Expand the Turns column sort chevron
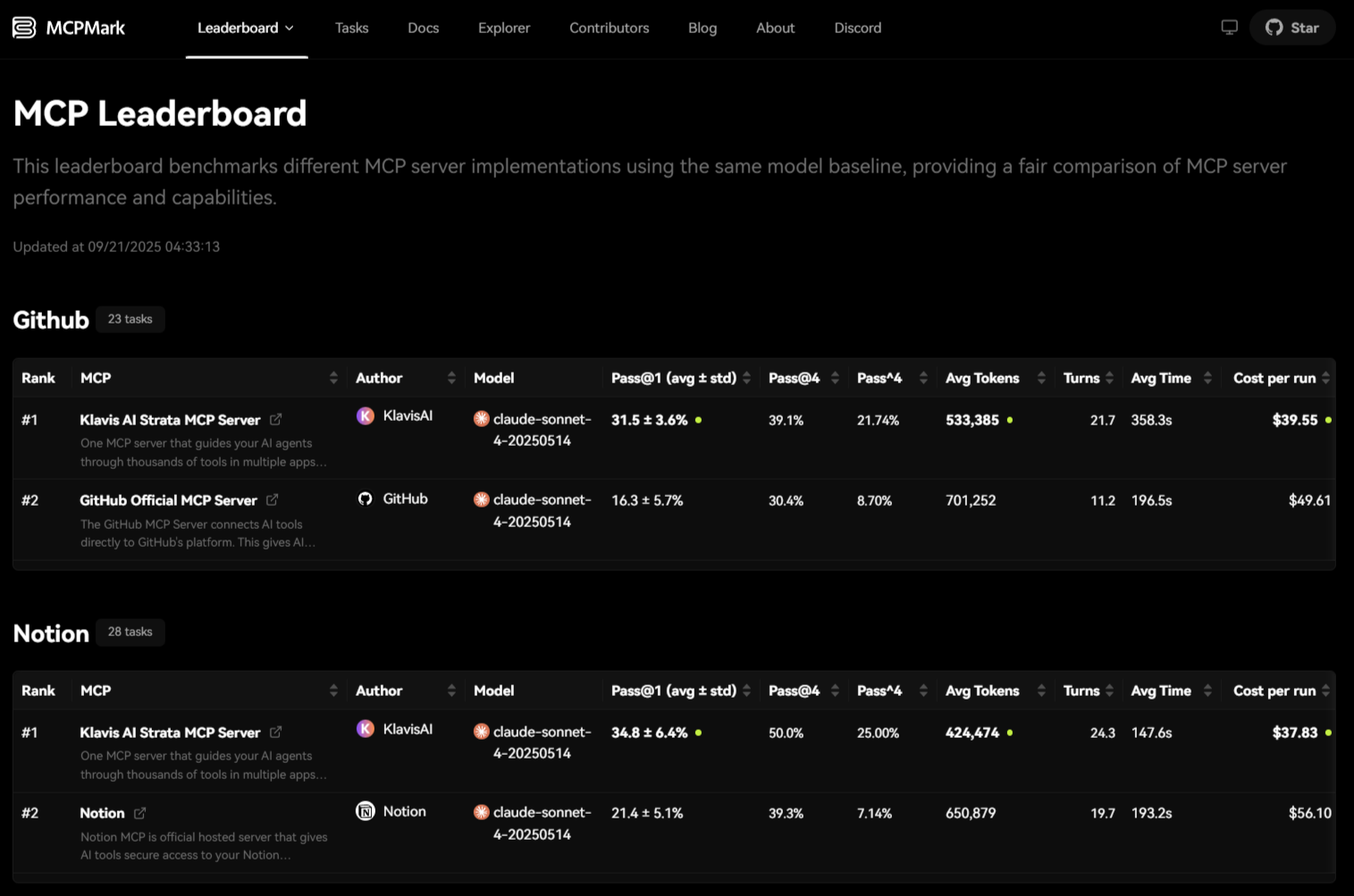 (x=1111, y=377)
